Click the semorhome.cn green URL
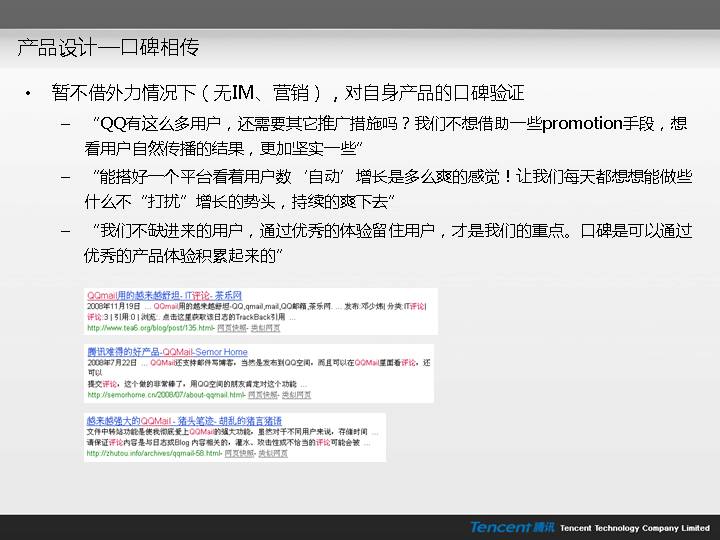This screenshot has height=540, width=720. click(x=163, y=394)
